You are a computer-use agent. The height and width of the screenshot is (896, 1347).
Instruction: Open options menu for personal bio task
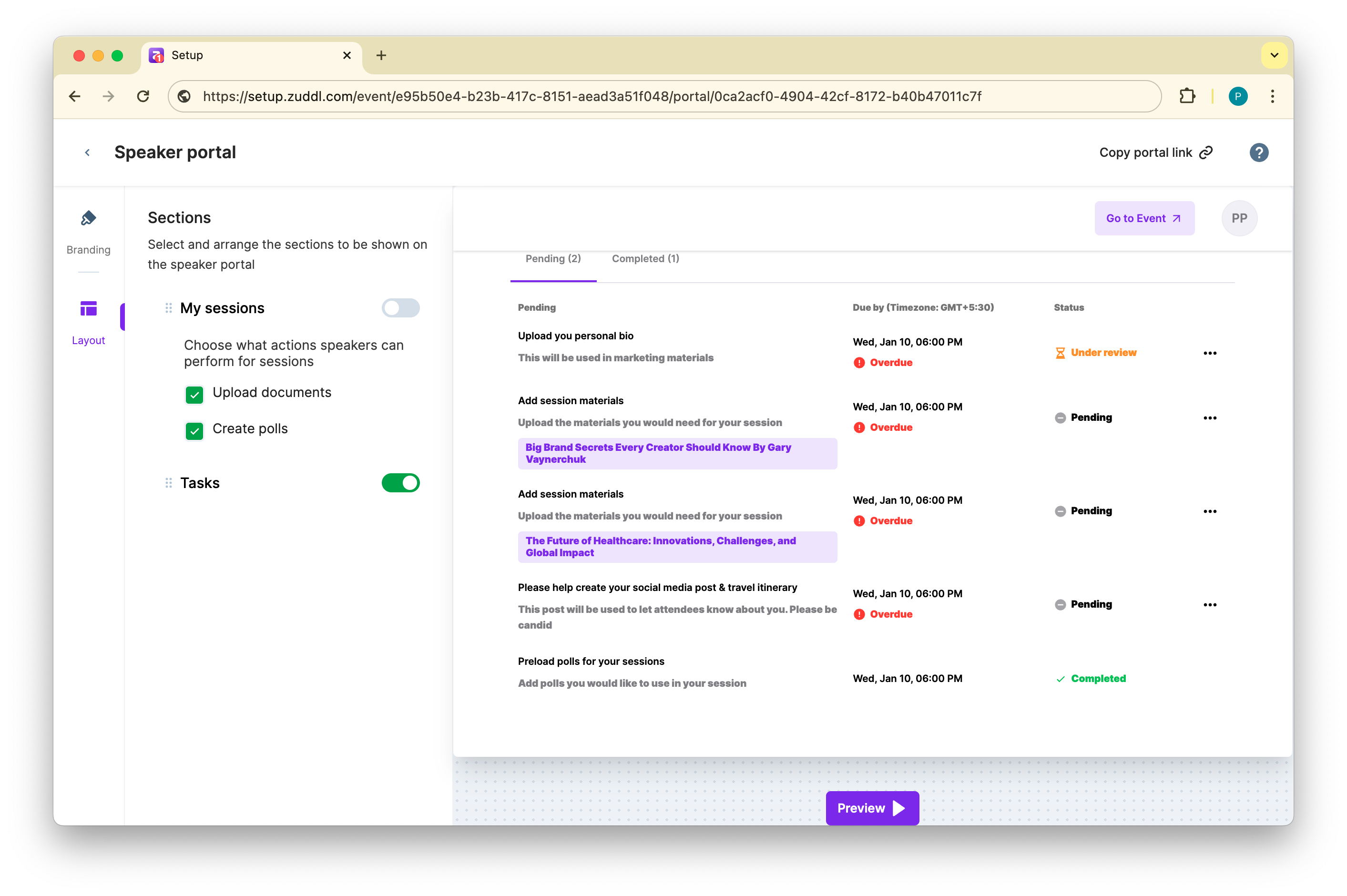click(1209, 353)
